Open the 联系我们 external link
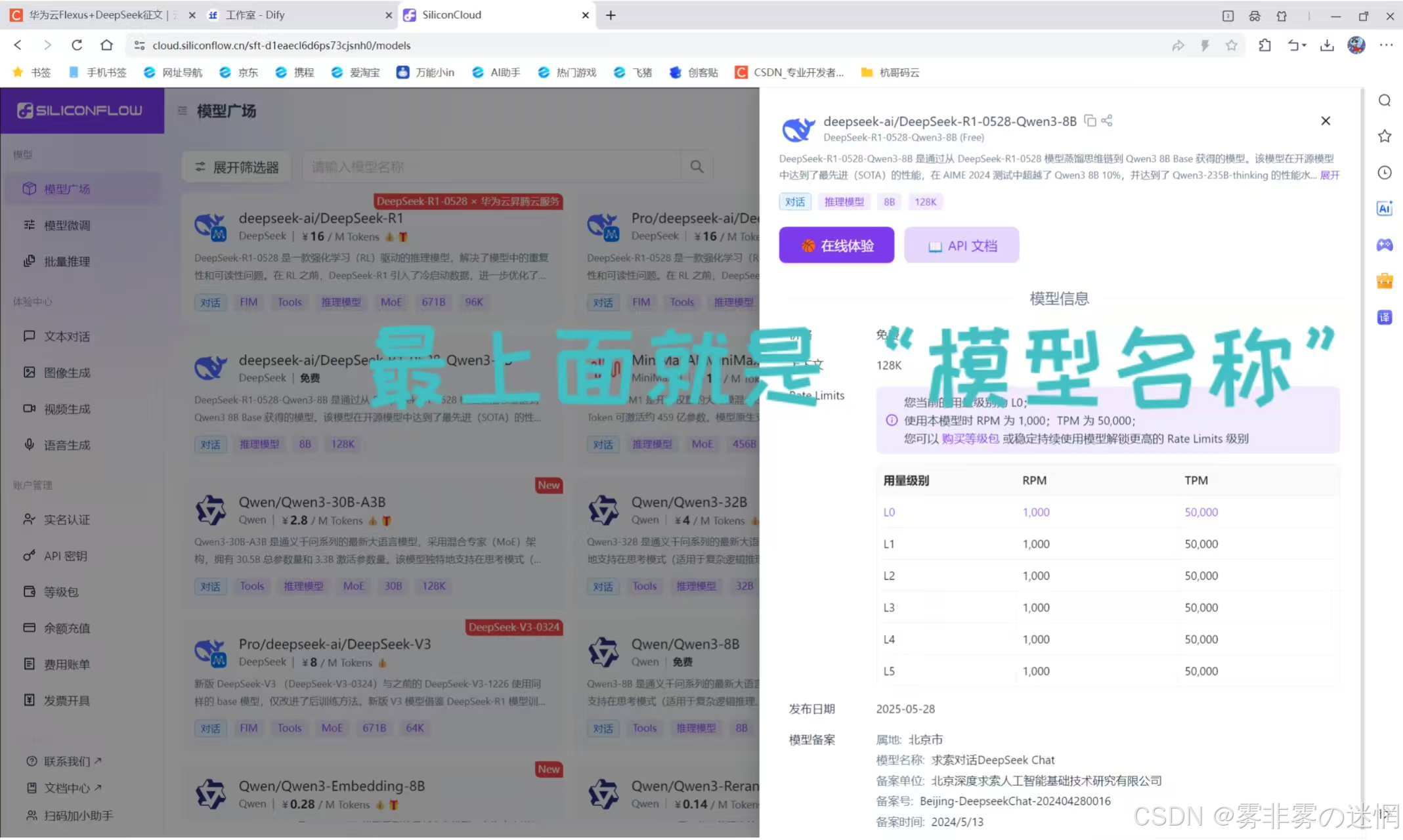 click(64, 761)
